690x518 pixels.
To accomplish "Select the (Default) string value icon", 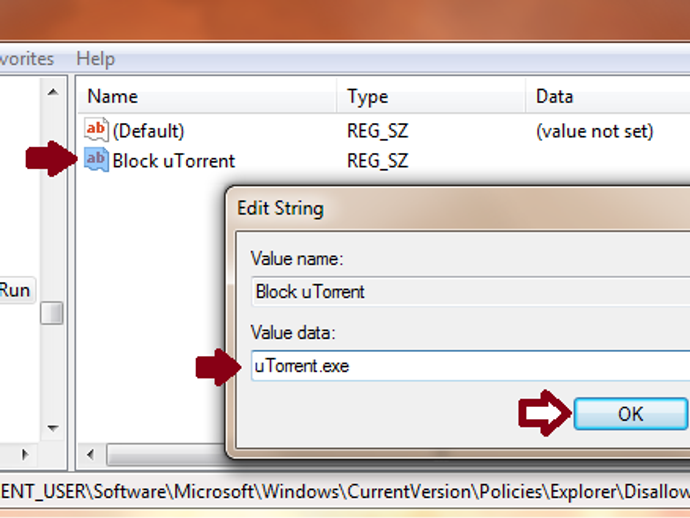I will click(96, 130).
